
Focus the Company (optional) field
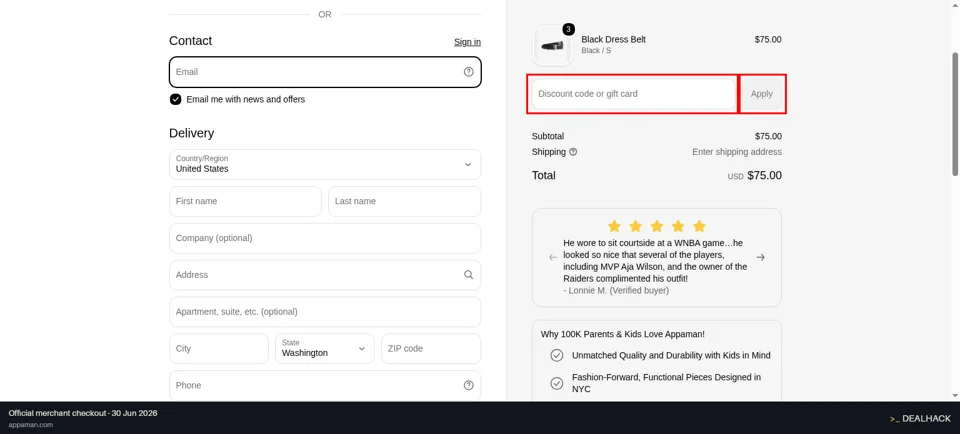325,238
